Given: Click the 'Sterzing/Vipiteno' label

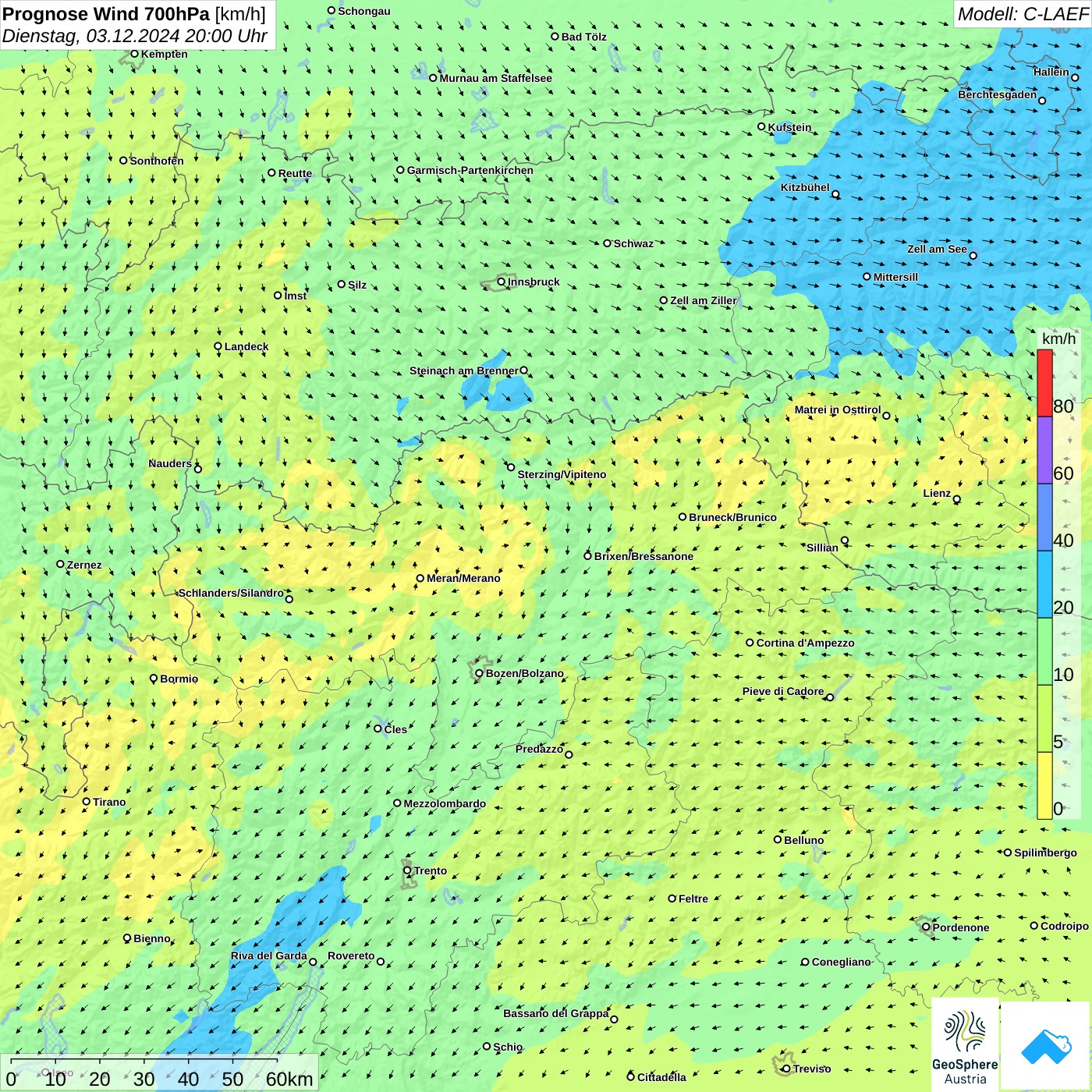Looking at the screenshot, I should (562, 474).
